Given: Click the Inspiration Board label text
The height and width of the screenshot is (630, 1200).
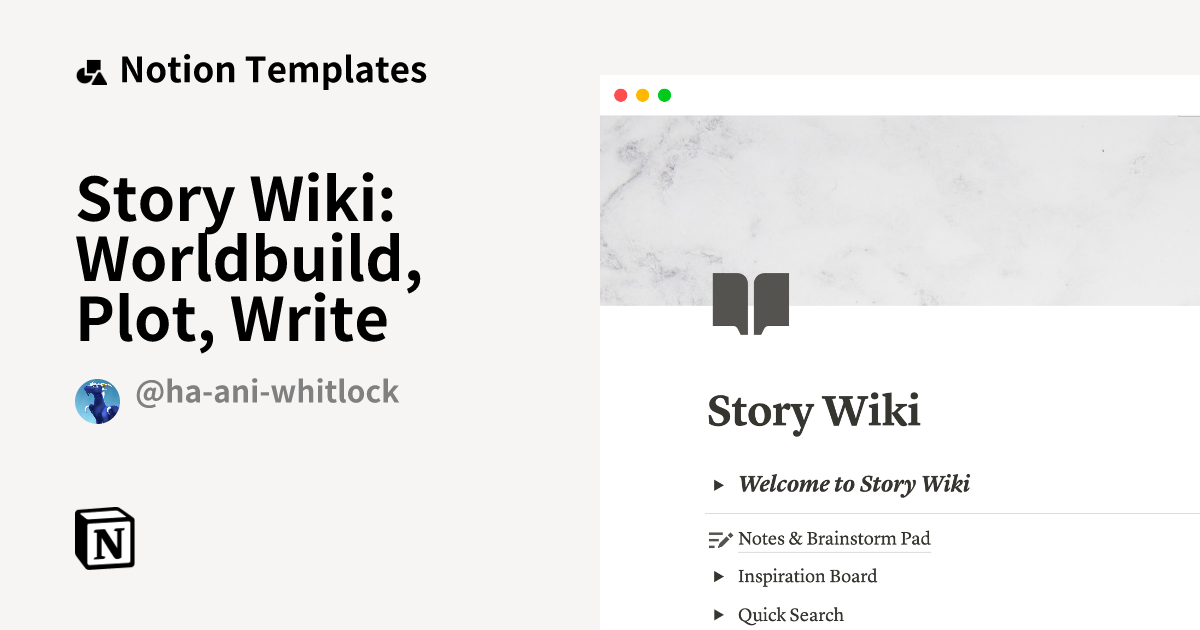Looking at the screenshot, I should [807, 577].
